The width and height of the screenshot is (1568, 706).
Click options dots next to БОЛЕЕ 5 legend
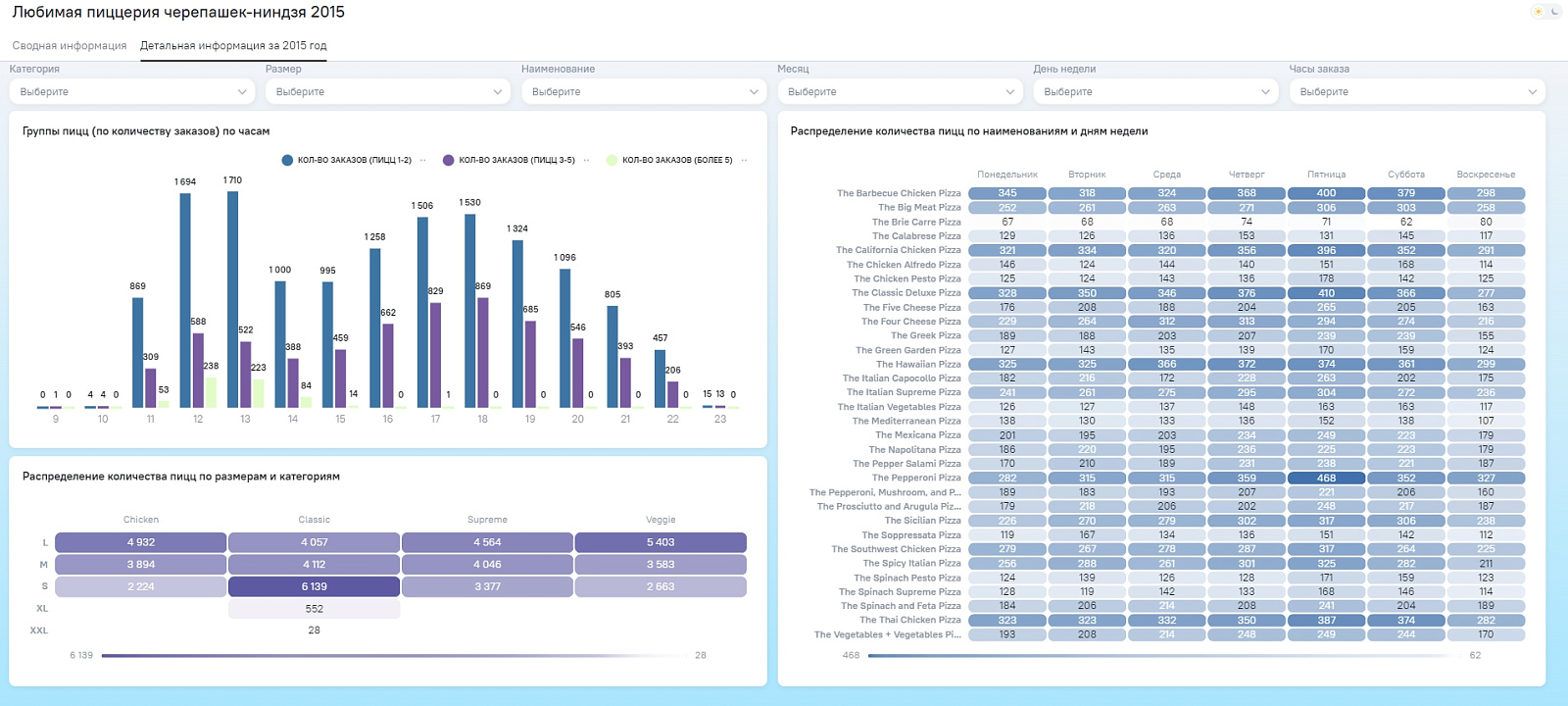[744, 160]
